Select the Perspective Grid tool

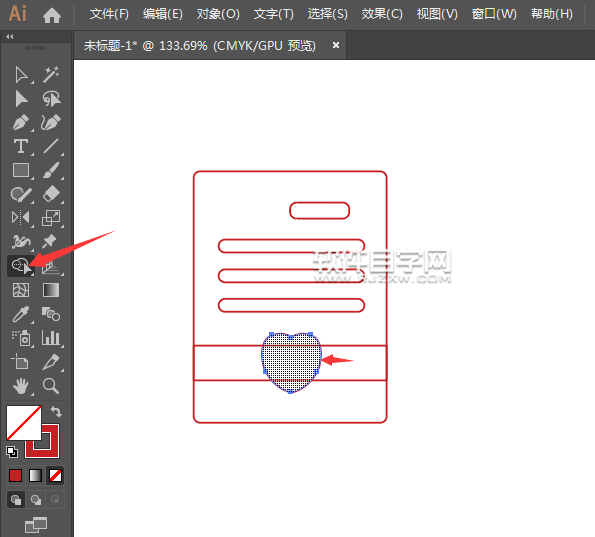pos(51,268)
